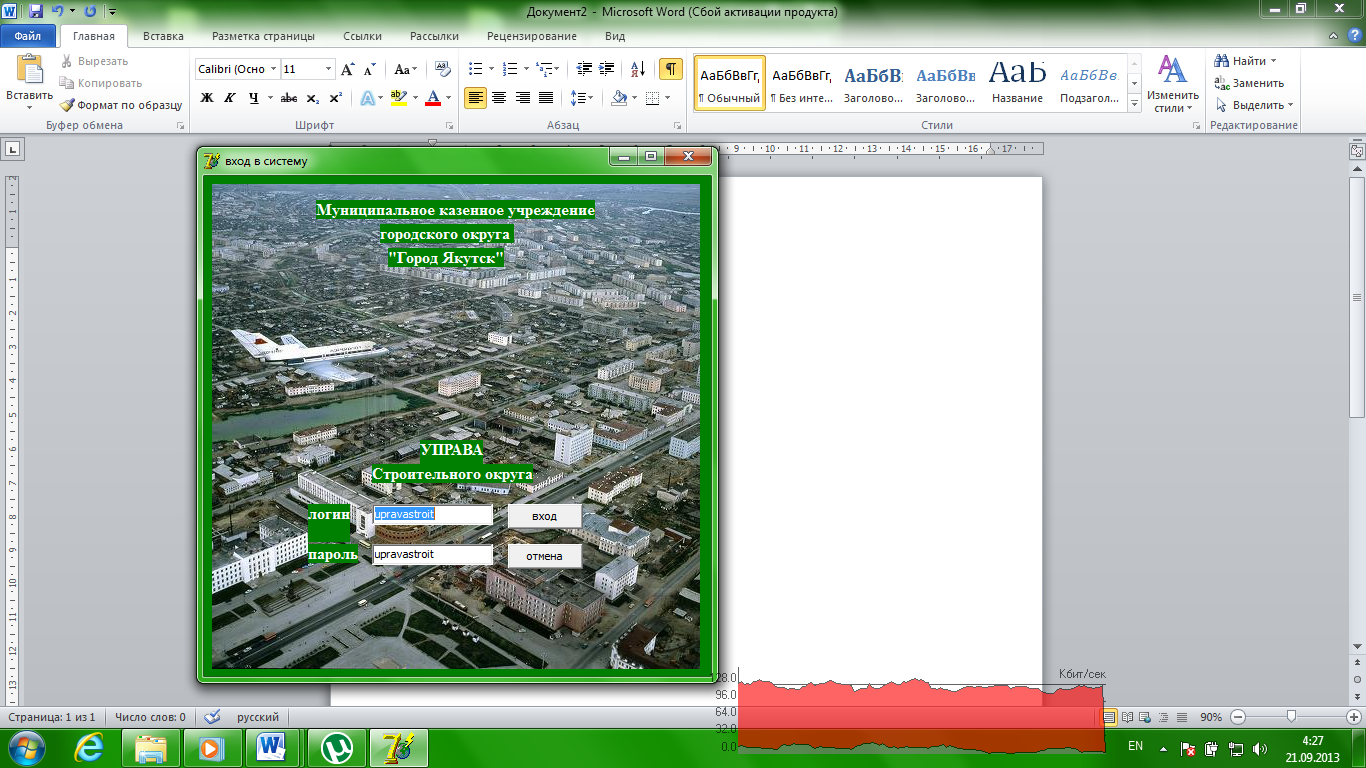The width and height of the screenshot is (1366, 768).
Task: Click the numbered list icon
Action: click(509, 69)
